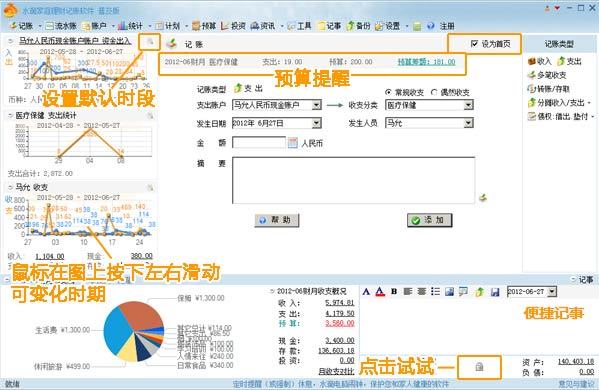
Task: Open the 支出账户 account dropdown
Action: (316, 105)
